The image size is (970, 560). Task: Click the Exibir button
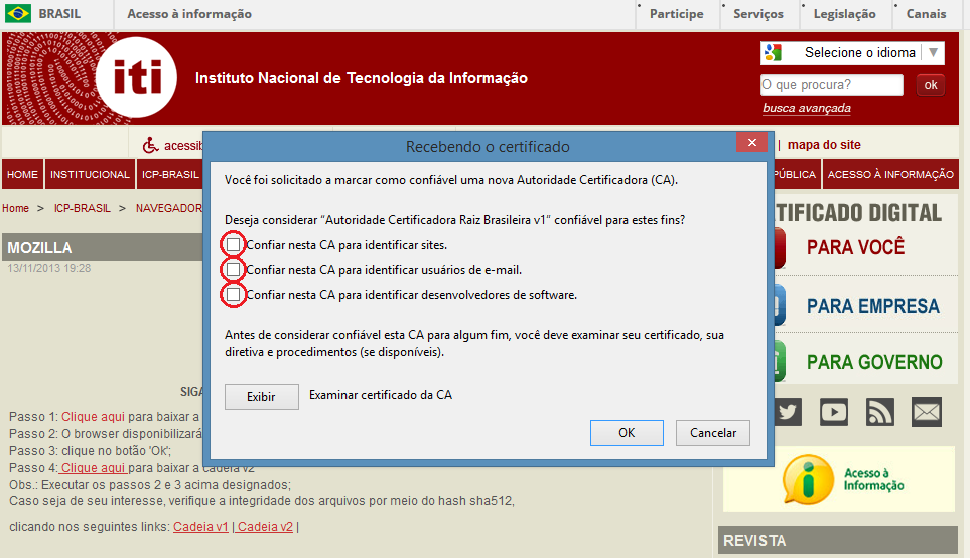click(262, 397)
